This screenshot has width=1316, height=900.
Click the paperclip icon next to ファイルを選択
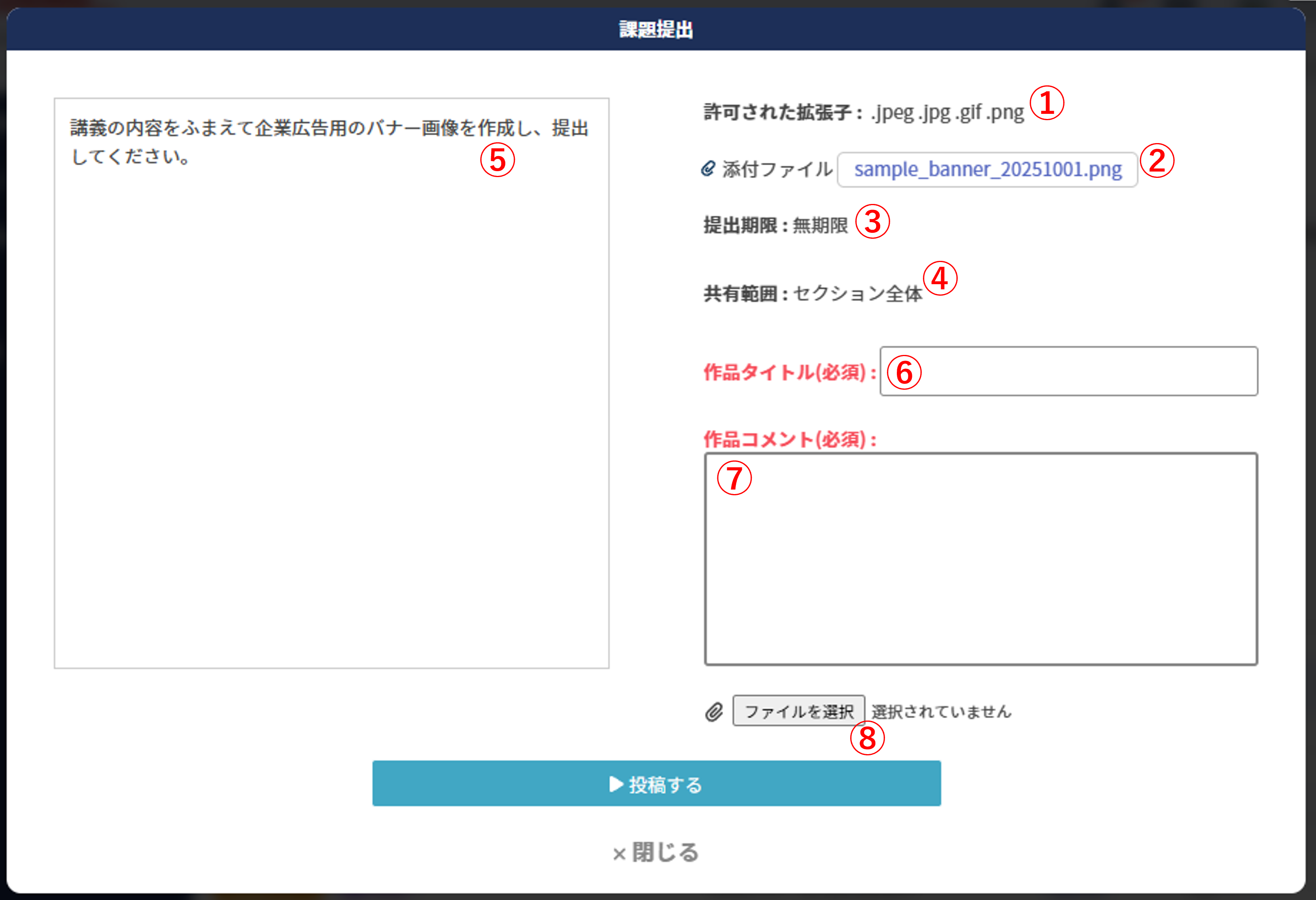[714, 711]
